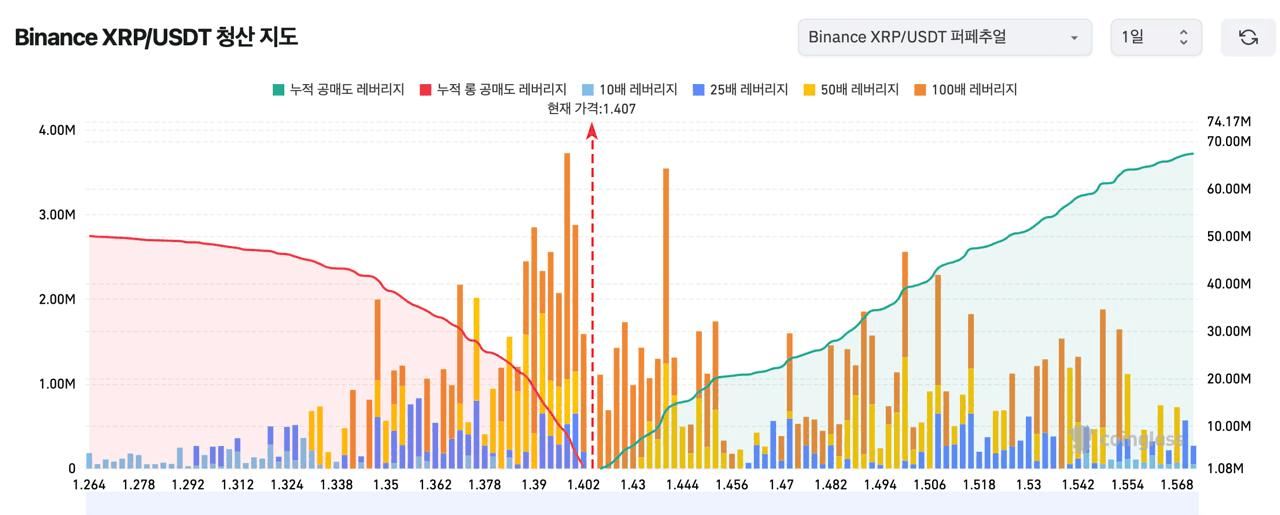The width and height of the screenshot is (1280, 515).
Task: Click the tall orange bar near 1.444
Action: [x=666, y=265]
